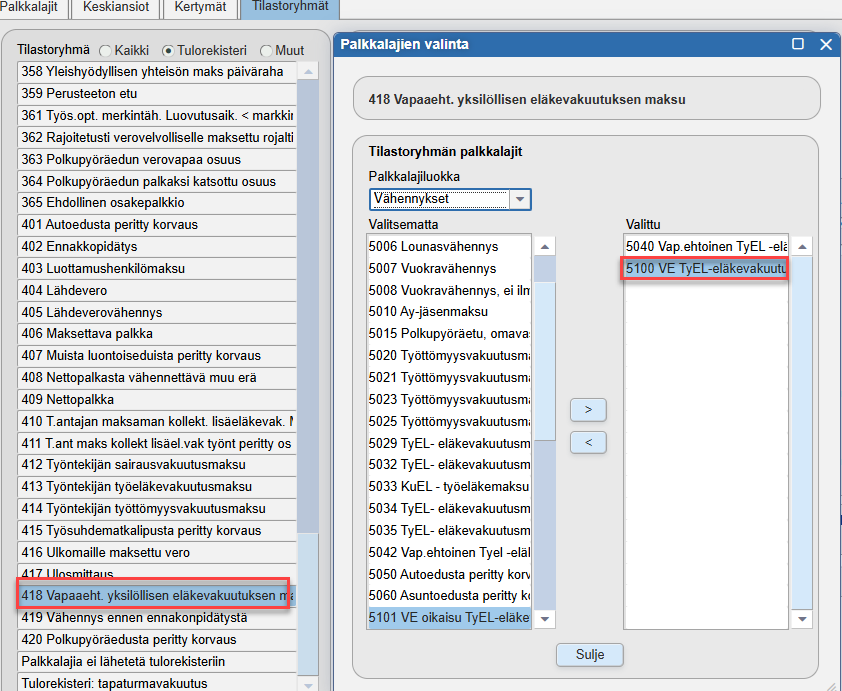Select 406 Maksettava palkka row

[157, 333]
